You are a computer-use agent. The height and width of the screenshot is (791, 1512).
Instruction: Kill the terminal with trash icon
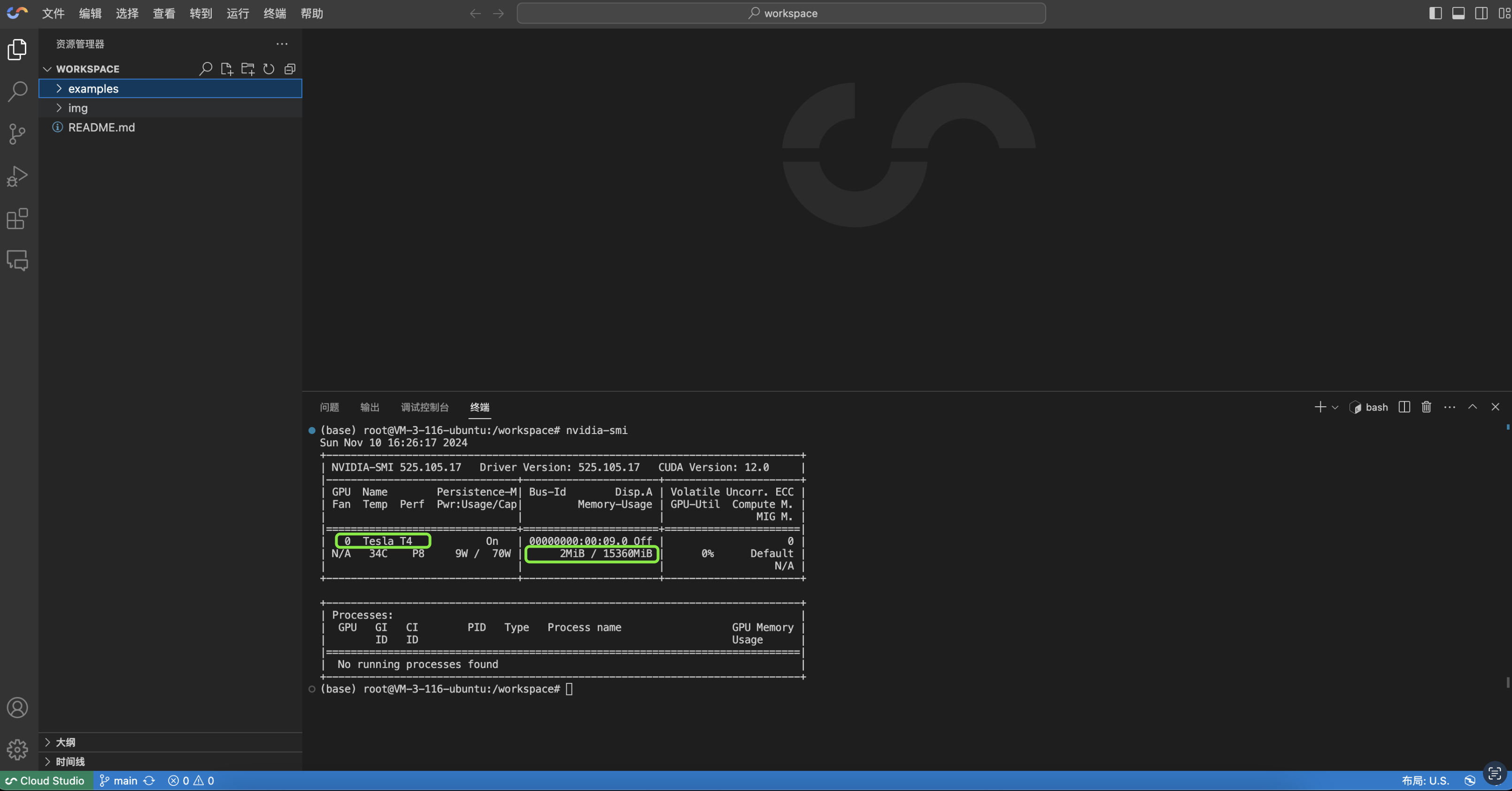(x=1427, y=407)
